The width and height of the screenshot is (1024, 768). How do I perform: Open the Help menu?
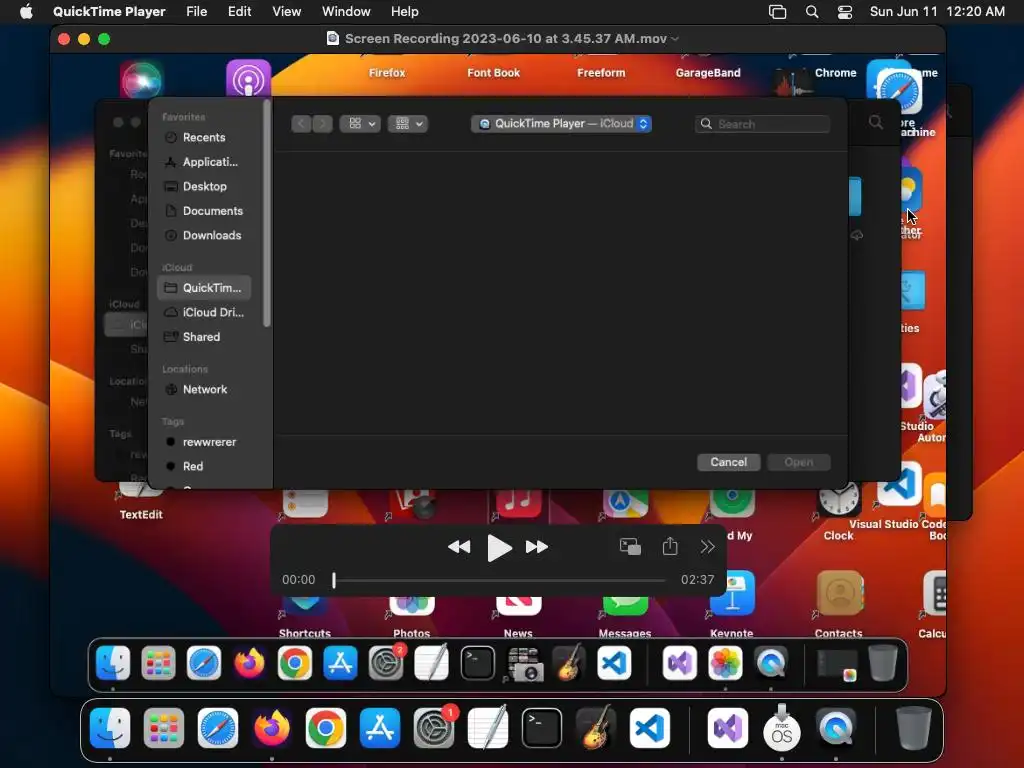pyautogui.click(x=405, y=12)
